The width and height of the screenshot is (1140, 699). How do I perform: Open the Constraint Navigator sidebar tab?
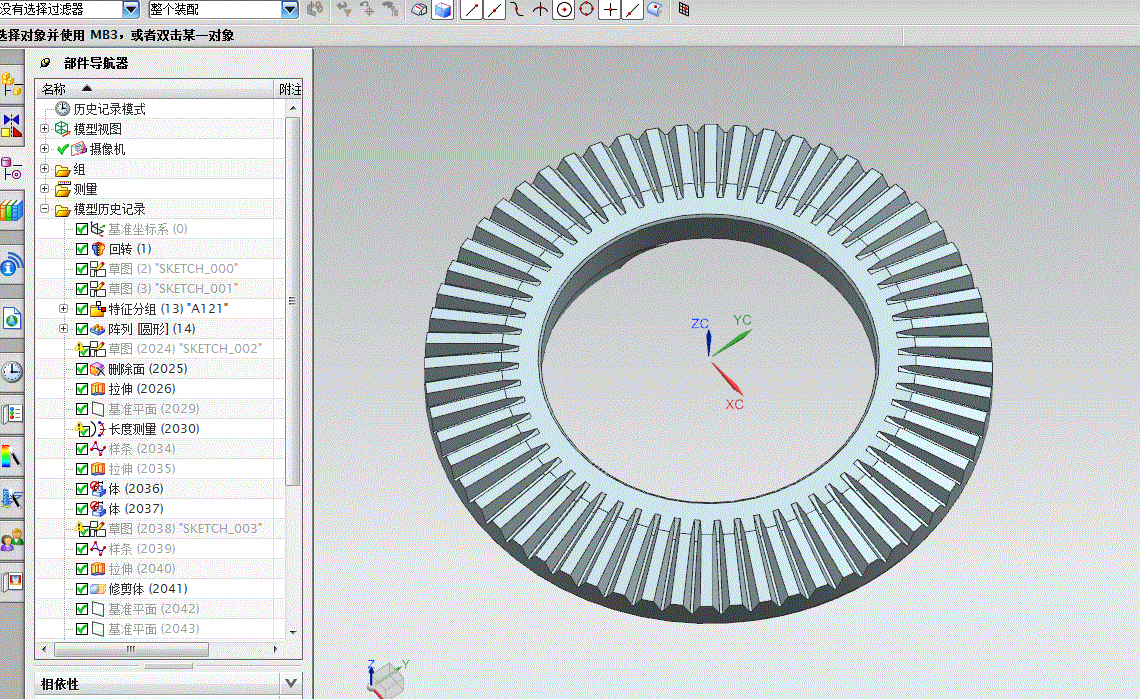pos(11,126)
